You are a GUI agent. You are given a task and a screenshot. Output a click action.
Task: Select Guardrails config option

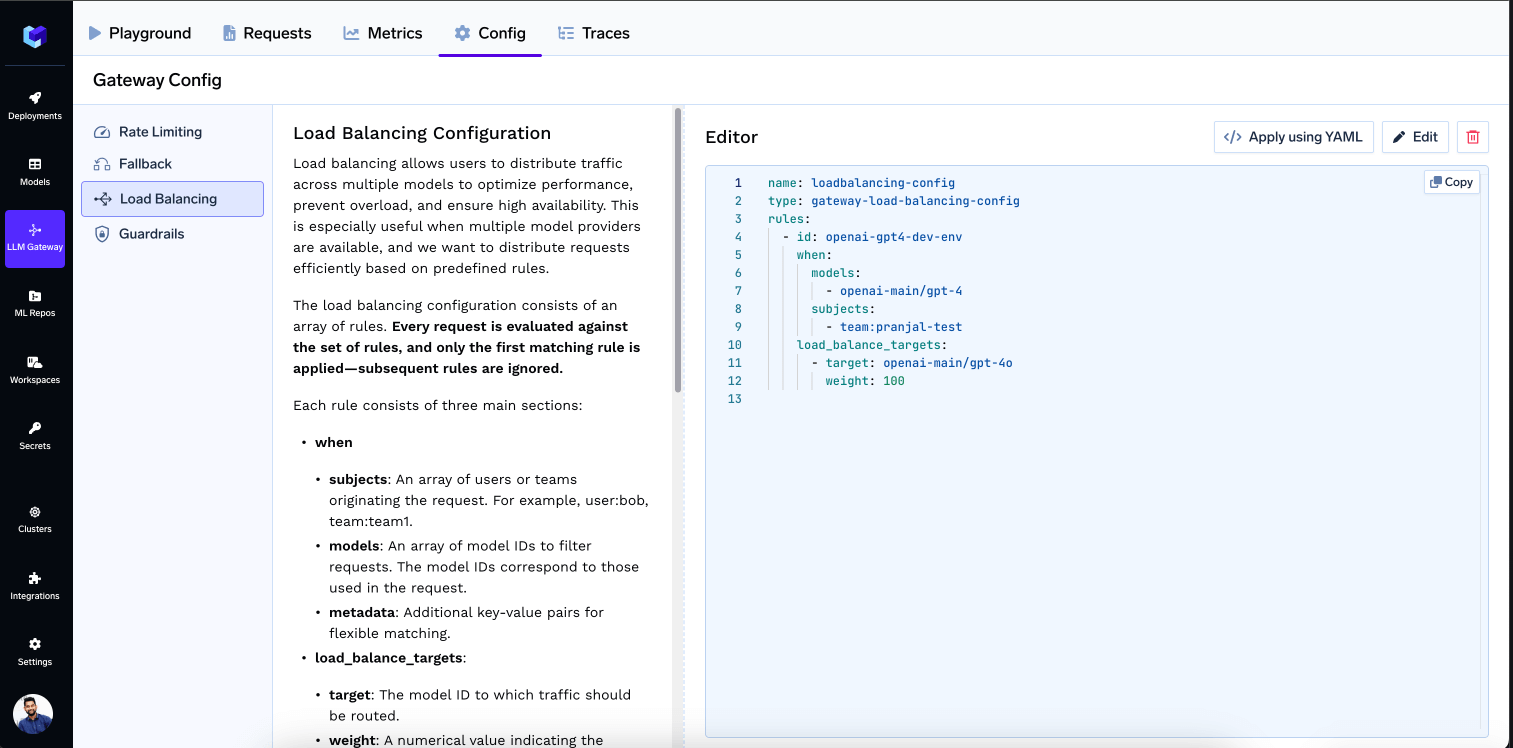coord(151,234)
